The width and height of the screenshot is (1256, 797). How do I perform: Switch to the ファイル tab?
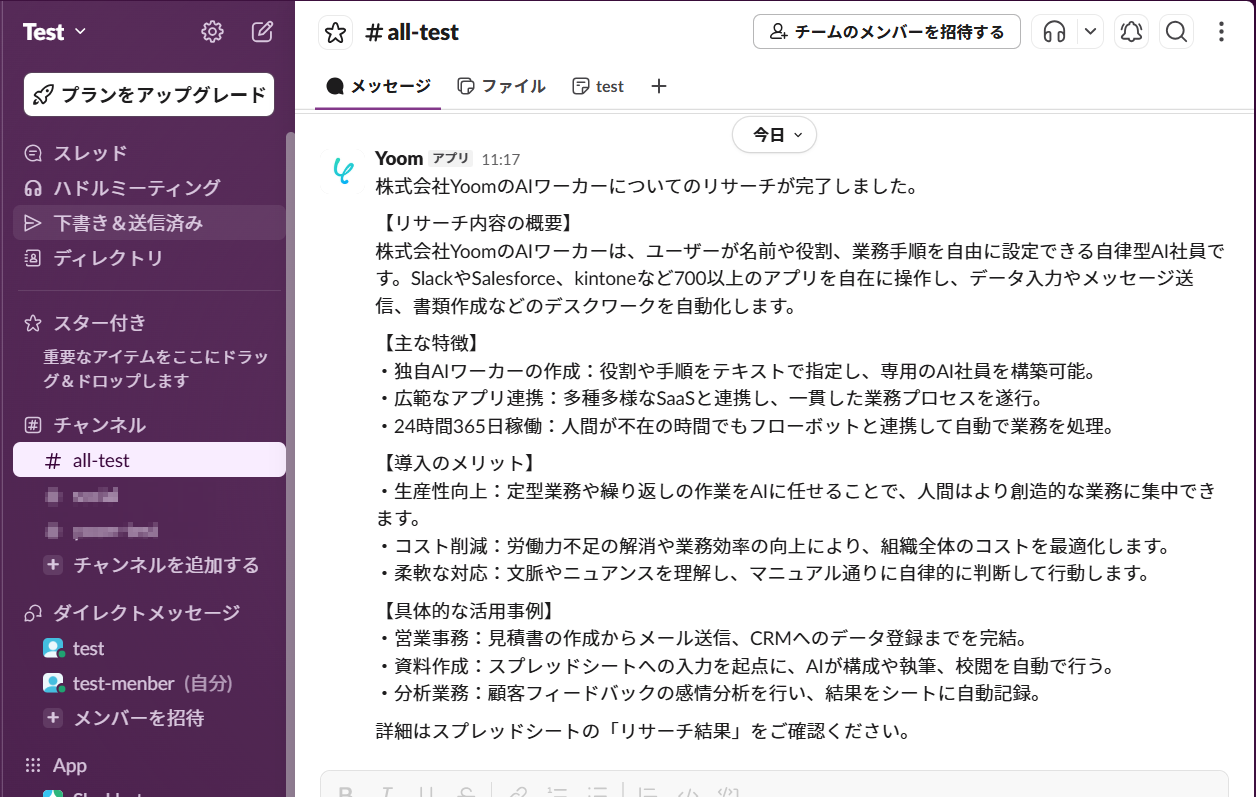[x=501, y=86]
